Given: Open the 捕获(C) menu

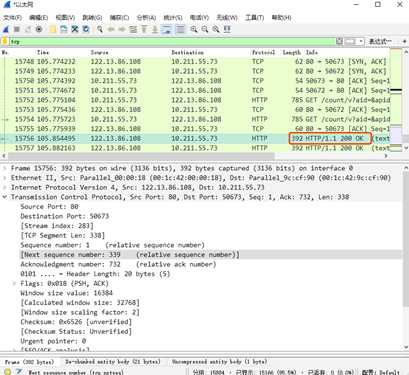Looking at the screenshot, I should (119, 17).
